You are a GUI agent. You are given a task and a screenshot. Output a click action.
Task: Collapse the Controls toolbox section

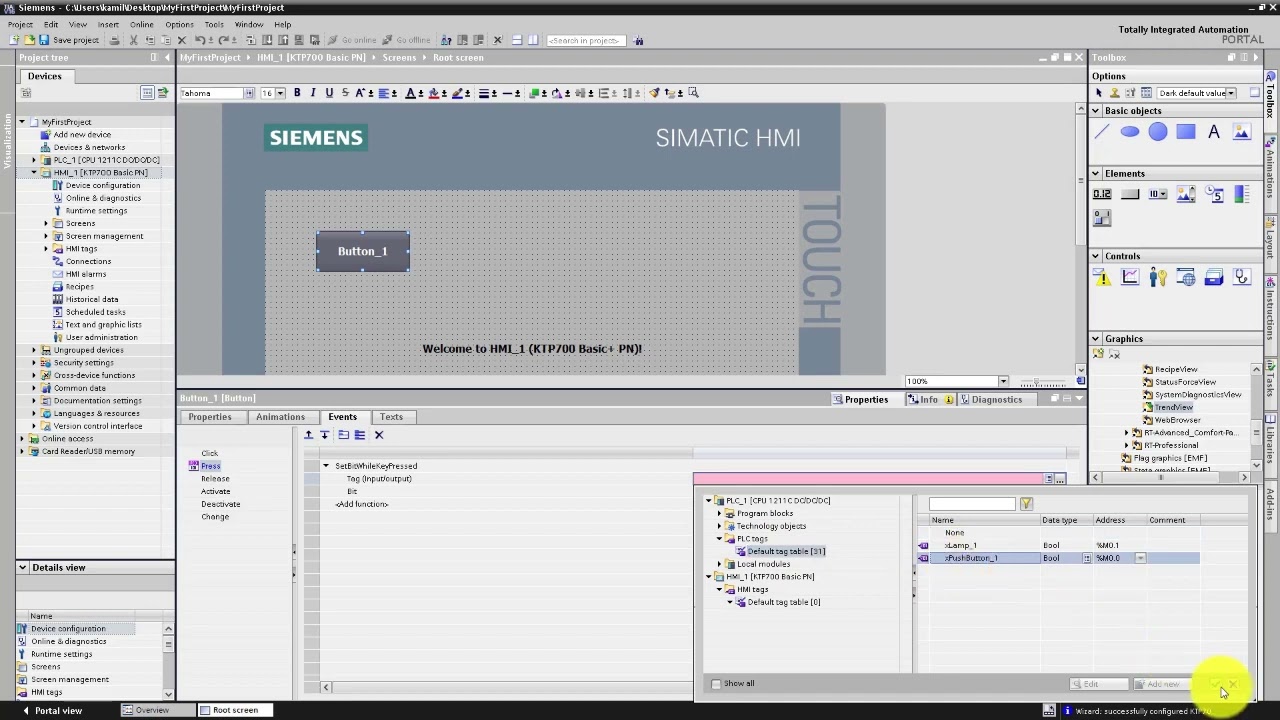1096,256
